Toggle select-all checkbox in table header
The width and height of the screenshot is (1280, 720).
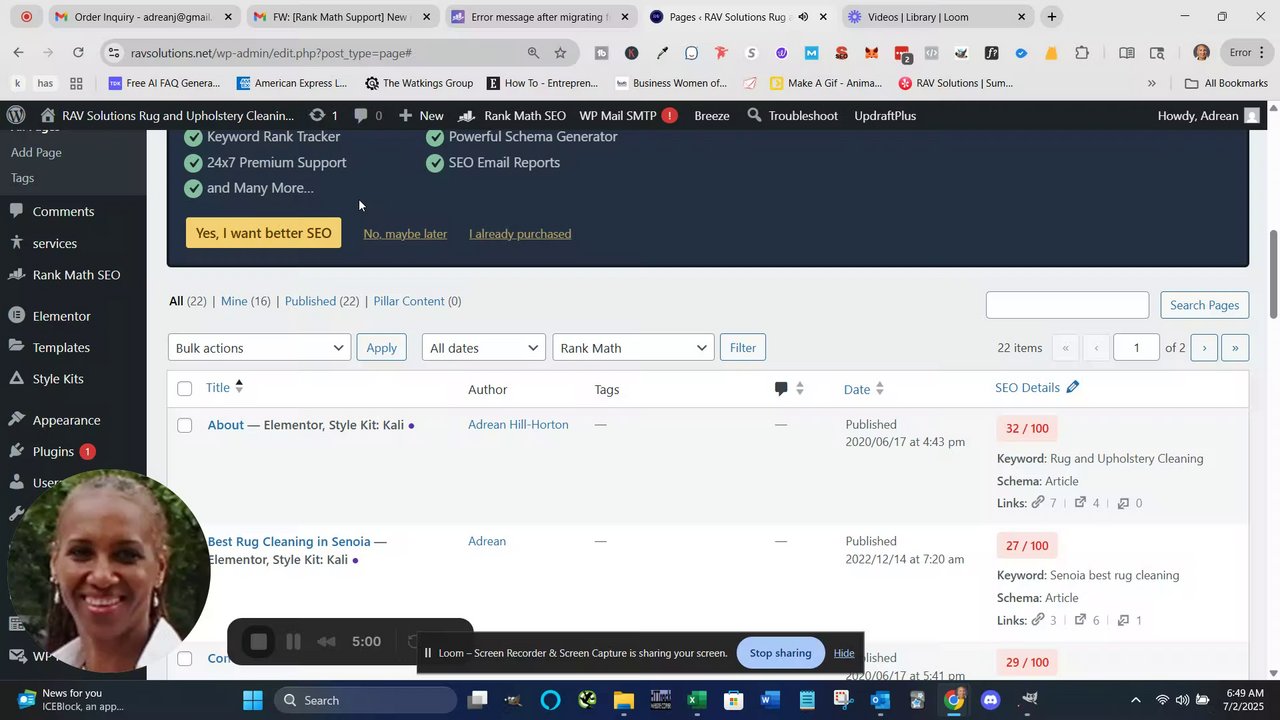184,388
